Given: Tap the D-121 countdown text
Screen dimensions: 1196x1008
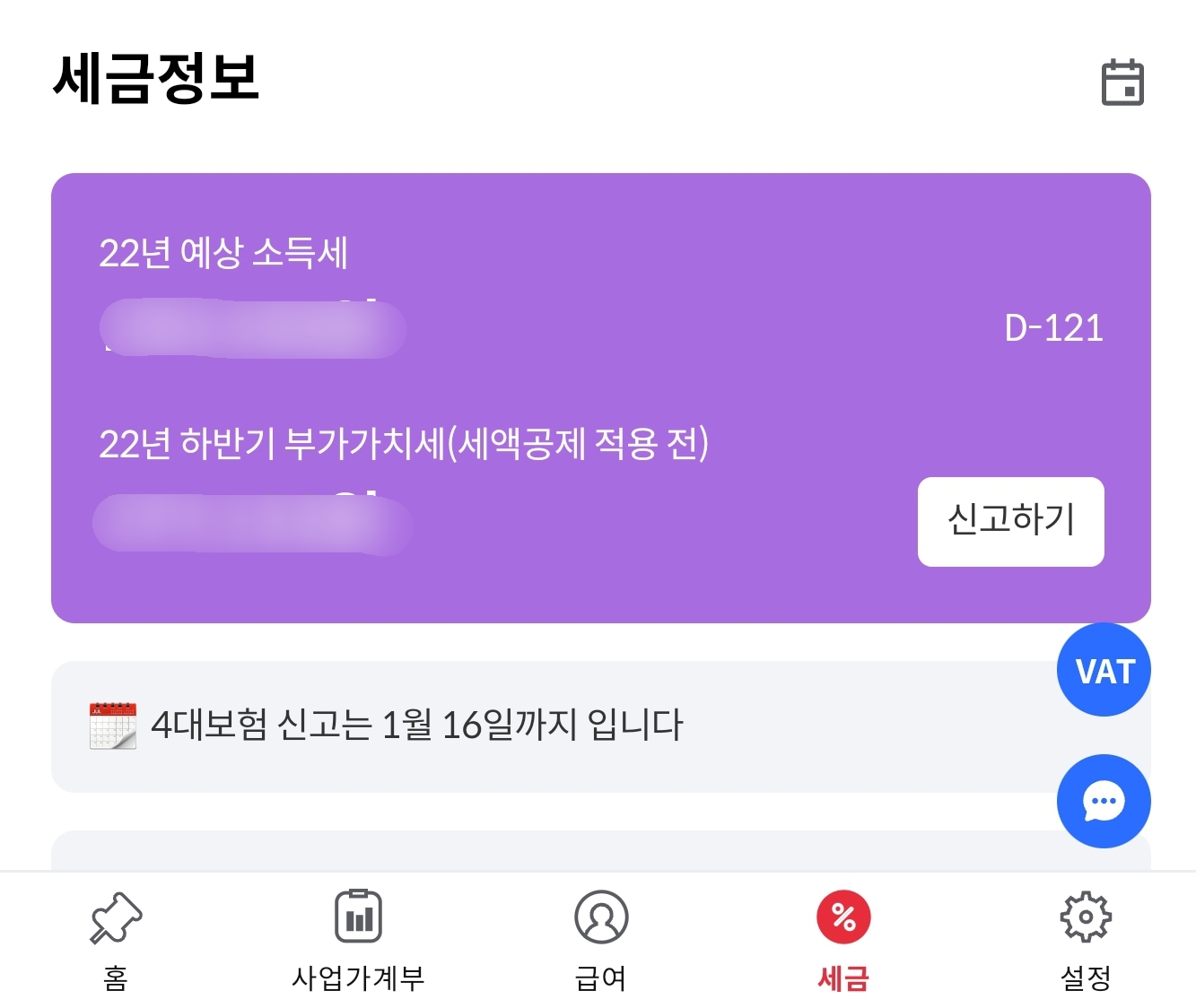Looking at the screenshot, I should pos(1053,328).
